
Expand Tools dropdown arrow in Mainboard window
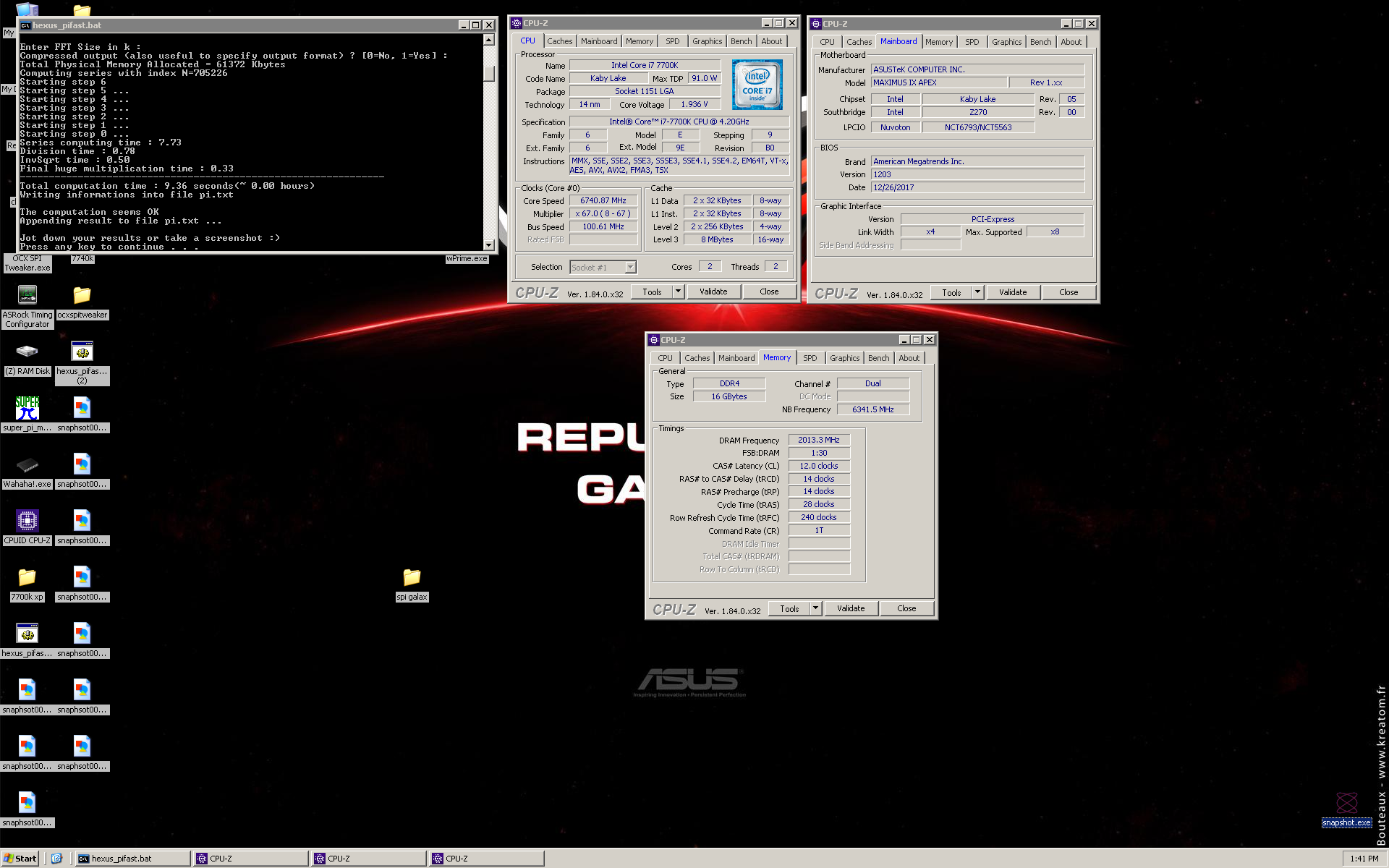coord(977,292)
